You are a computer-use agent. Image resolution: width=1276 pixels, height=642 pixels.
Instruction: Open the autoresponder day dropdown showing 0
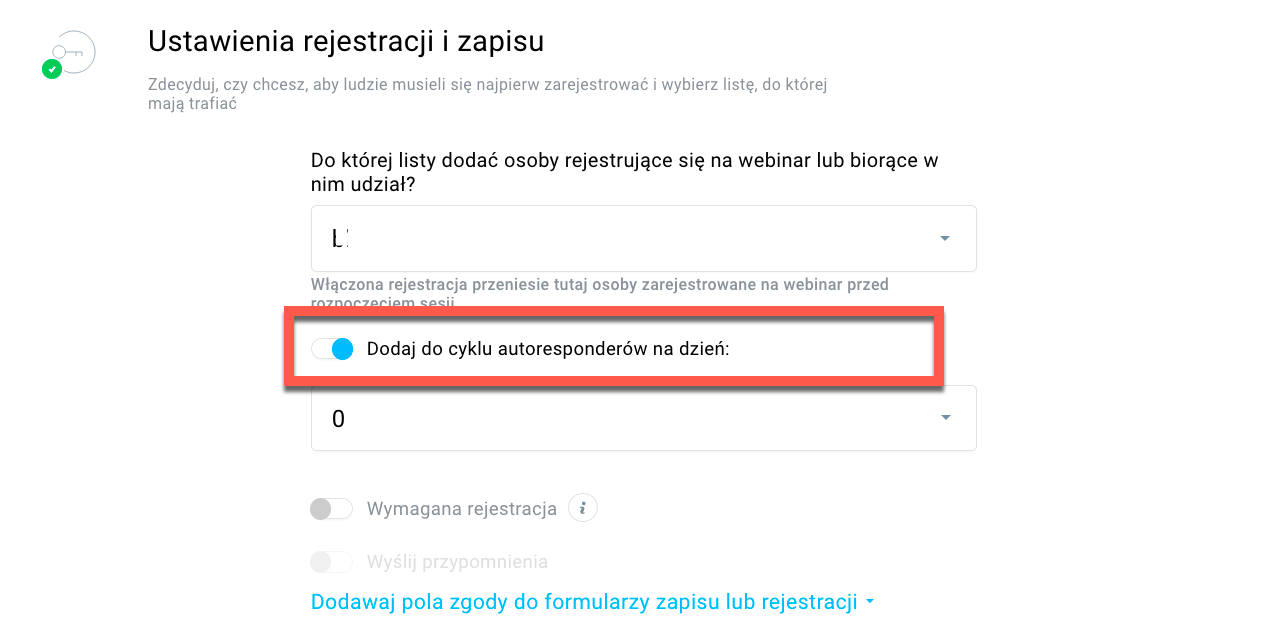coord(644,418)
